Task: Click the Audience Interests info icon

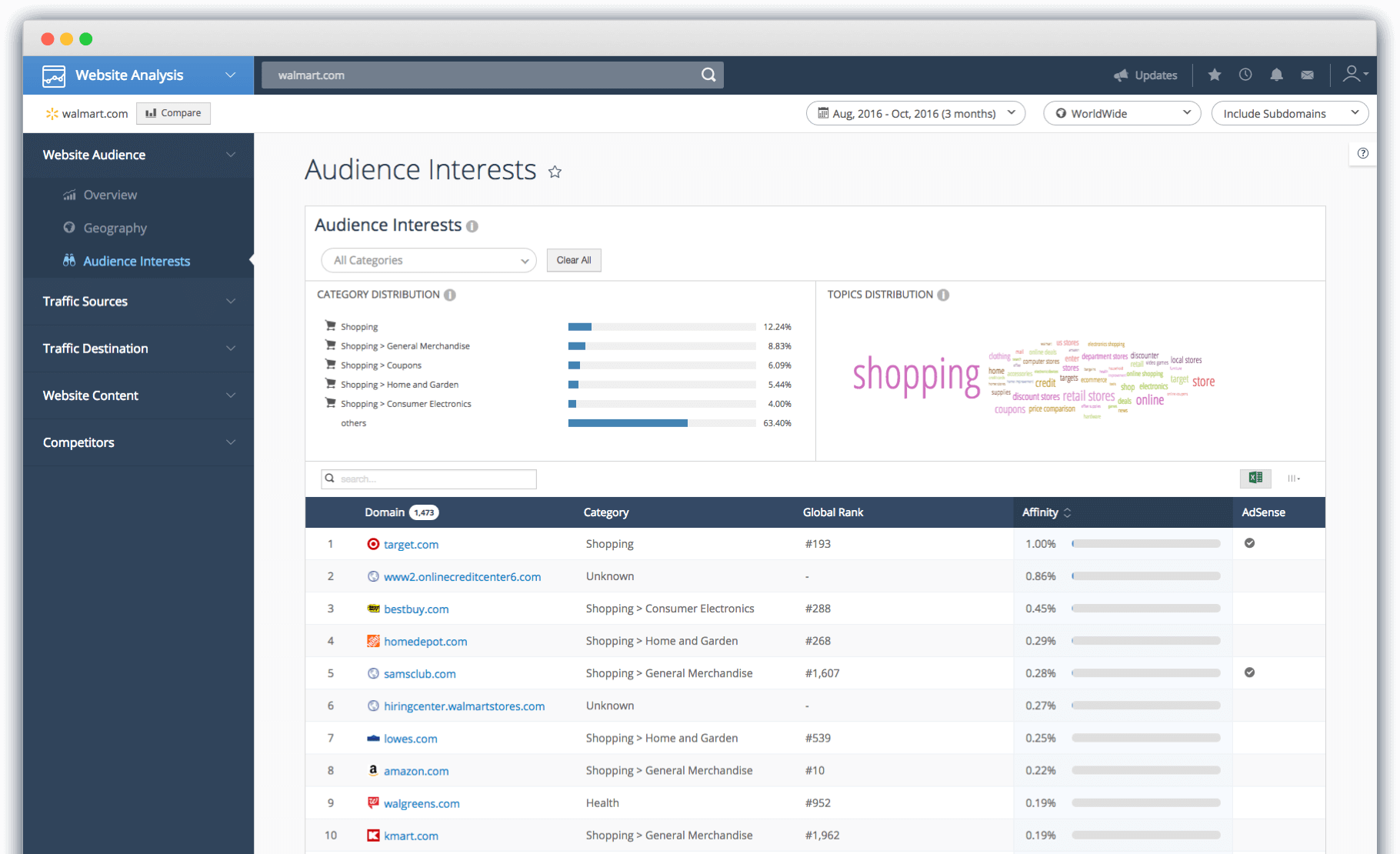Action: (x=472, y=225)
